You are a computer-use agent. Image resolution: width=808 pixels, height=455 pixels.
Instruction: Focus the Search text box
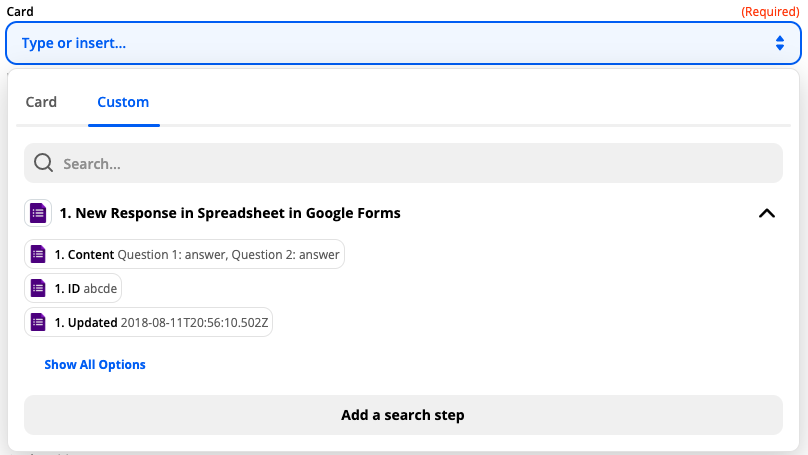click(403, 163)
